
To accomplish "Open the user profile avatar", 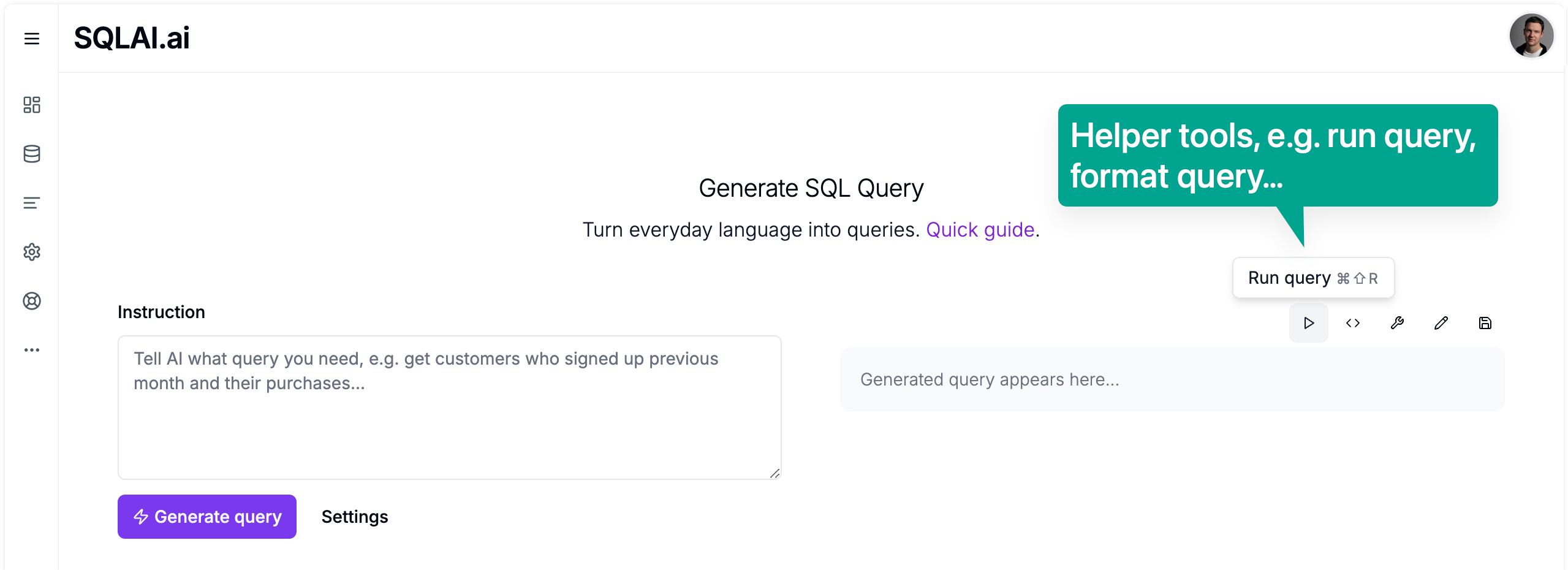I will click(x=1531, y=36).
